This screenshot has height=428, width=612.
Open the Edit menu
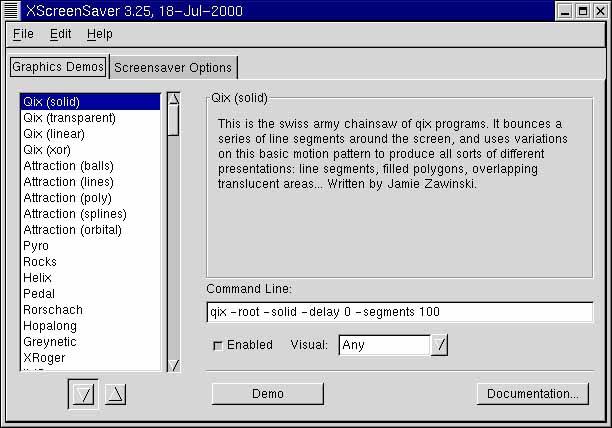[60, 34]
